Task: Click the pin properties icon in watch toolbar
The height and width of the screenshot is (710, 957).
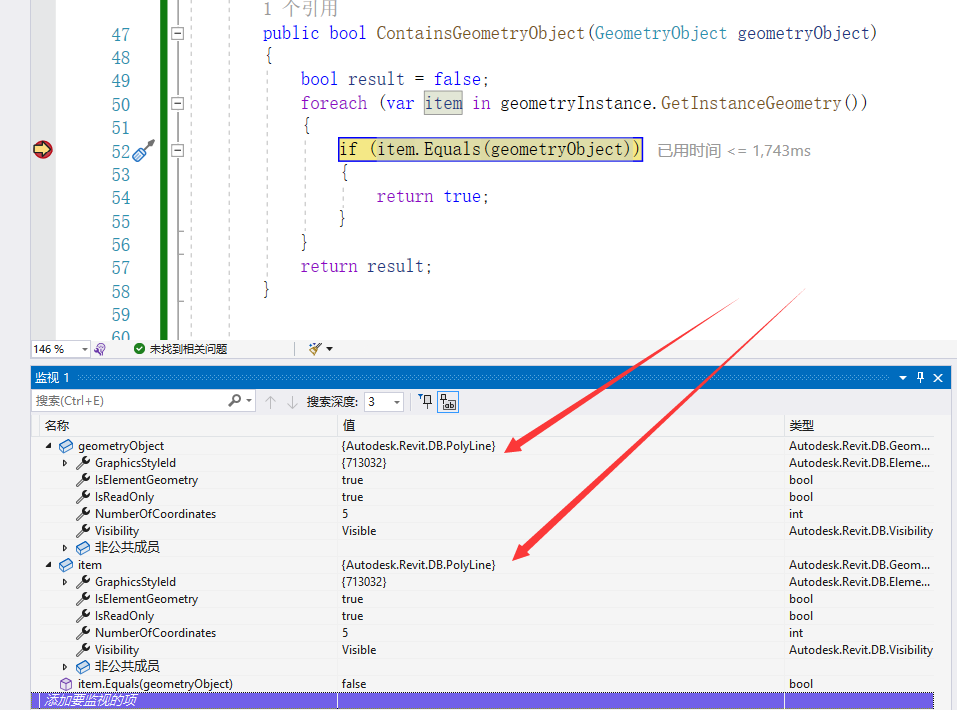Action: [424, 401]
